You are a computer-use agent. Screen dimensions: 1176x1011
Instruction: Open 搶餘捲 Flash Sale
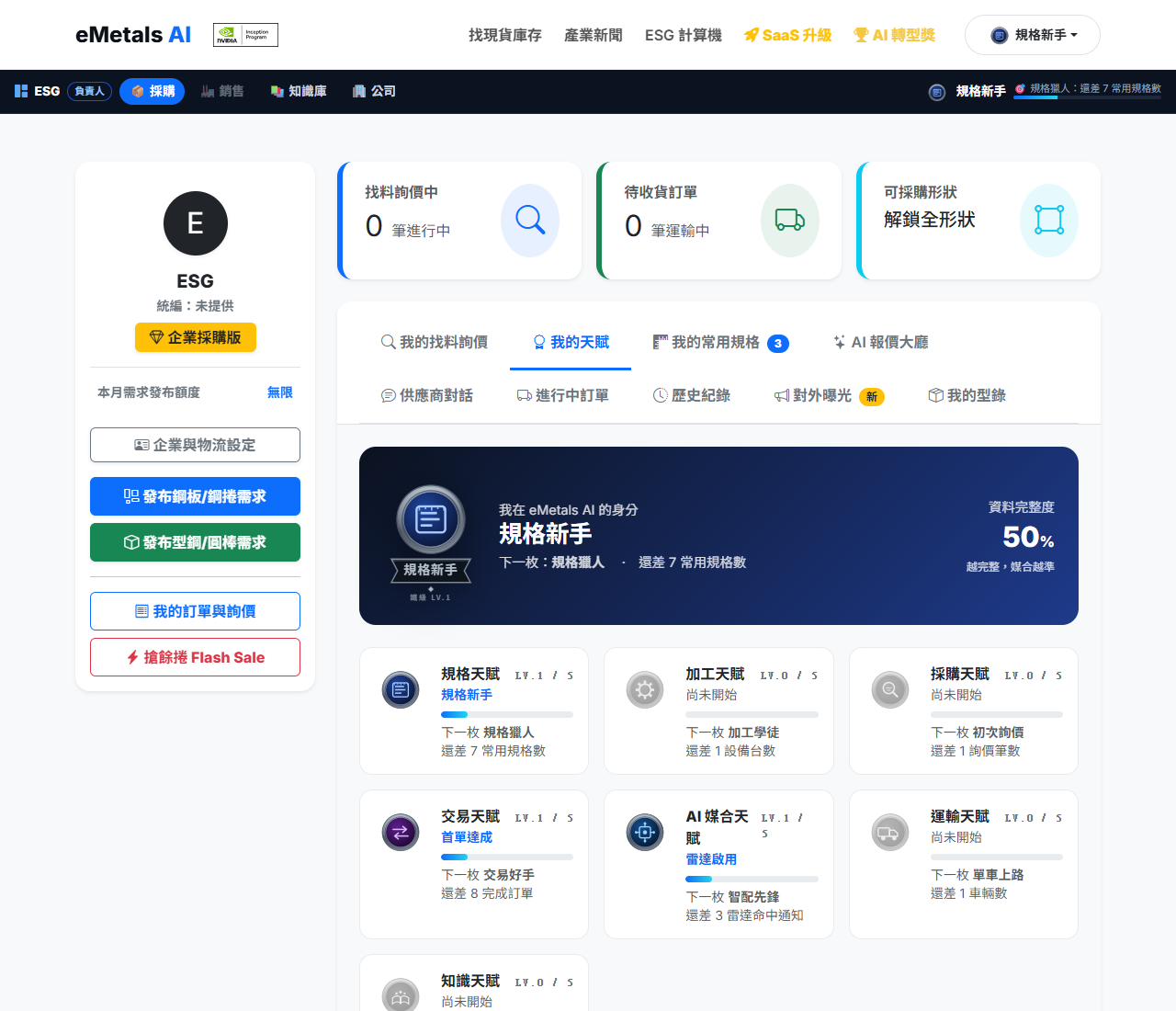click(x=196, y=657)
